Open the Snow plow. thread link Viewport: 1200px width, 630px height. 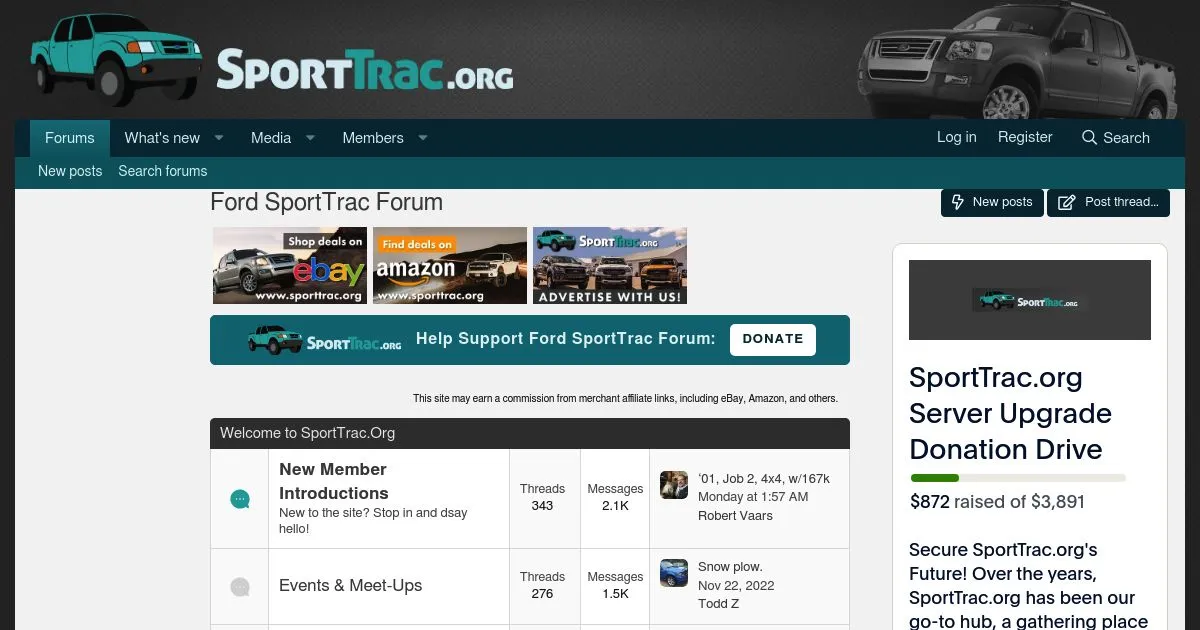coord(730,567)
